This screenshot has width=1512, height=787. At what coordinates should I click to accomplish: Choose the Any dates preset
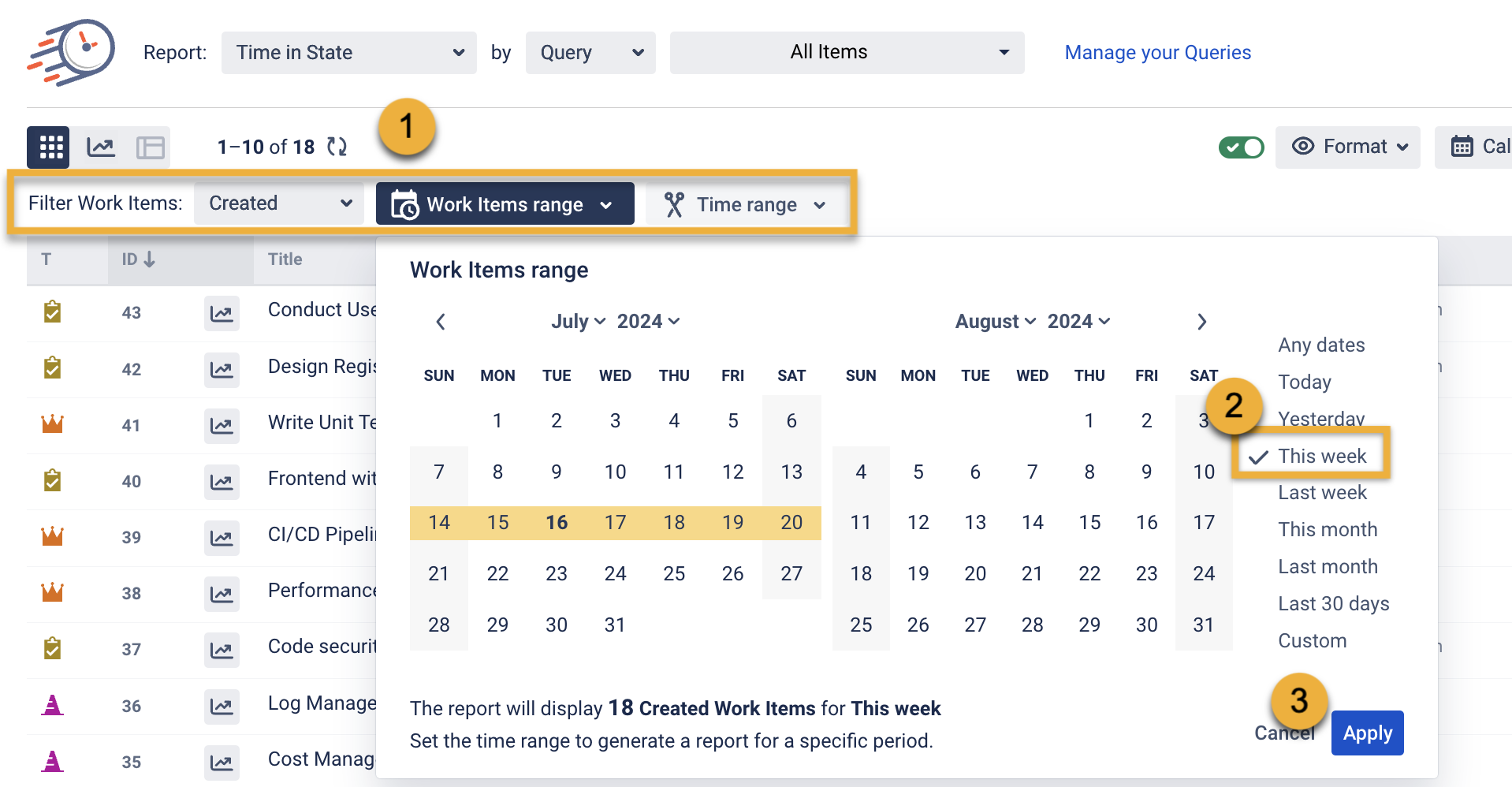(1321, 345)
